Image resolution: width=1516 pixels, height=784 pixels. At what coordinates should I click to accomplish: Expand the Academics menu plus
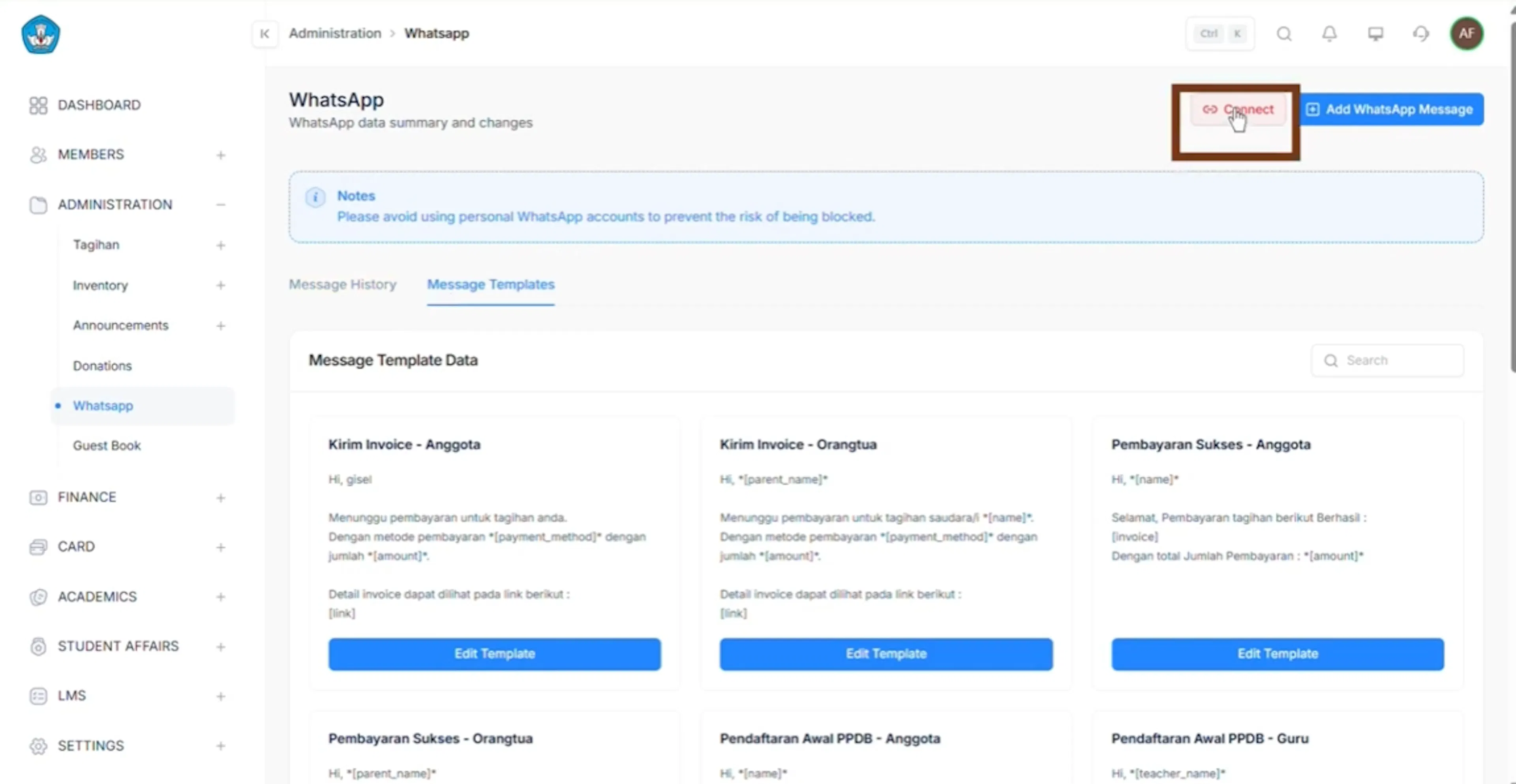click(221, 597)
